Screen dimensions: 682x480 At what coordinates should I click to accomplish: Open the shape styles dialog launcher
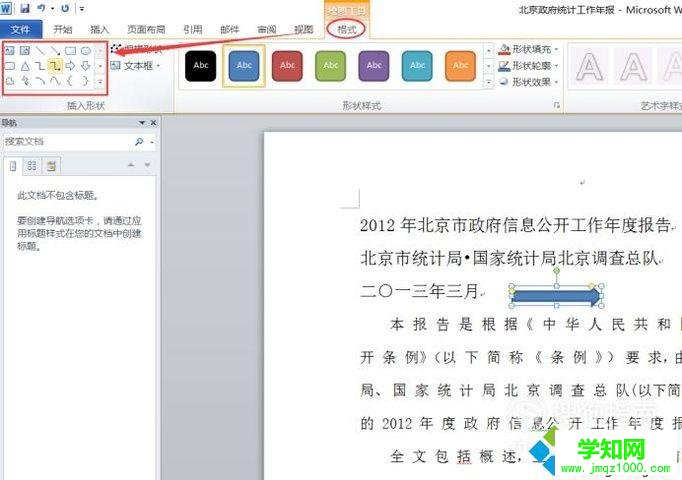556,105
